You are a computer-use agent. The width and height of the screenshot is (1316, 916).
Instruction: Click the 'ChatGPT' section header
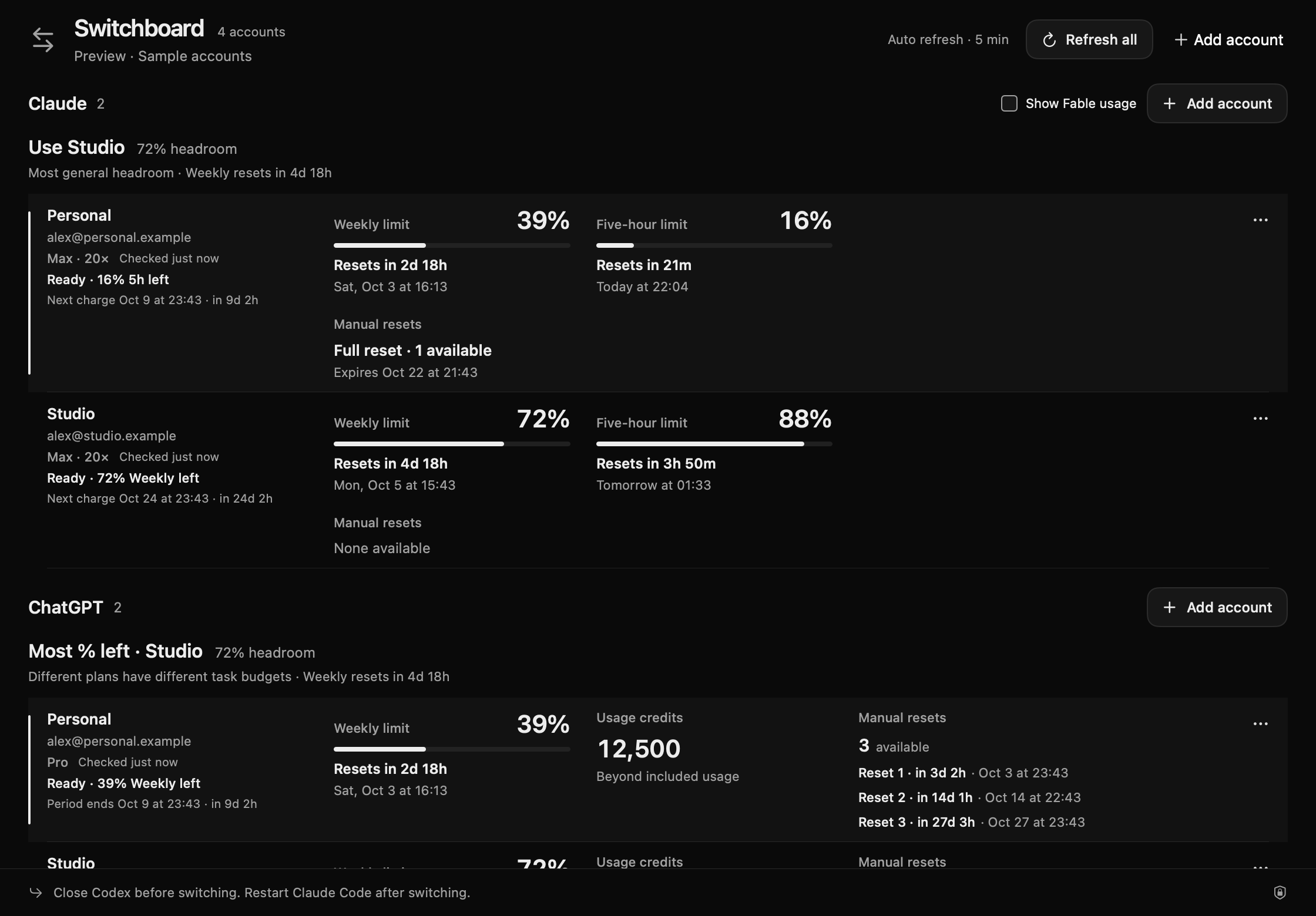point(66,607)
